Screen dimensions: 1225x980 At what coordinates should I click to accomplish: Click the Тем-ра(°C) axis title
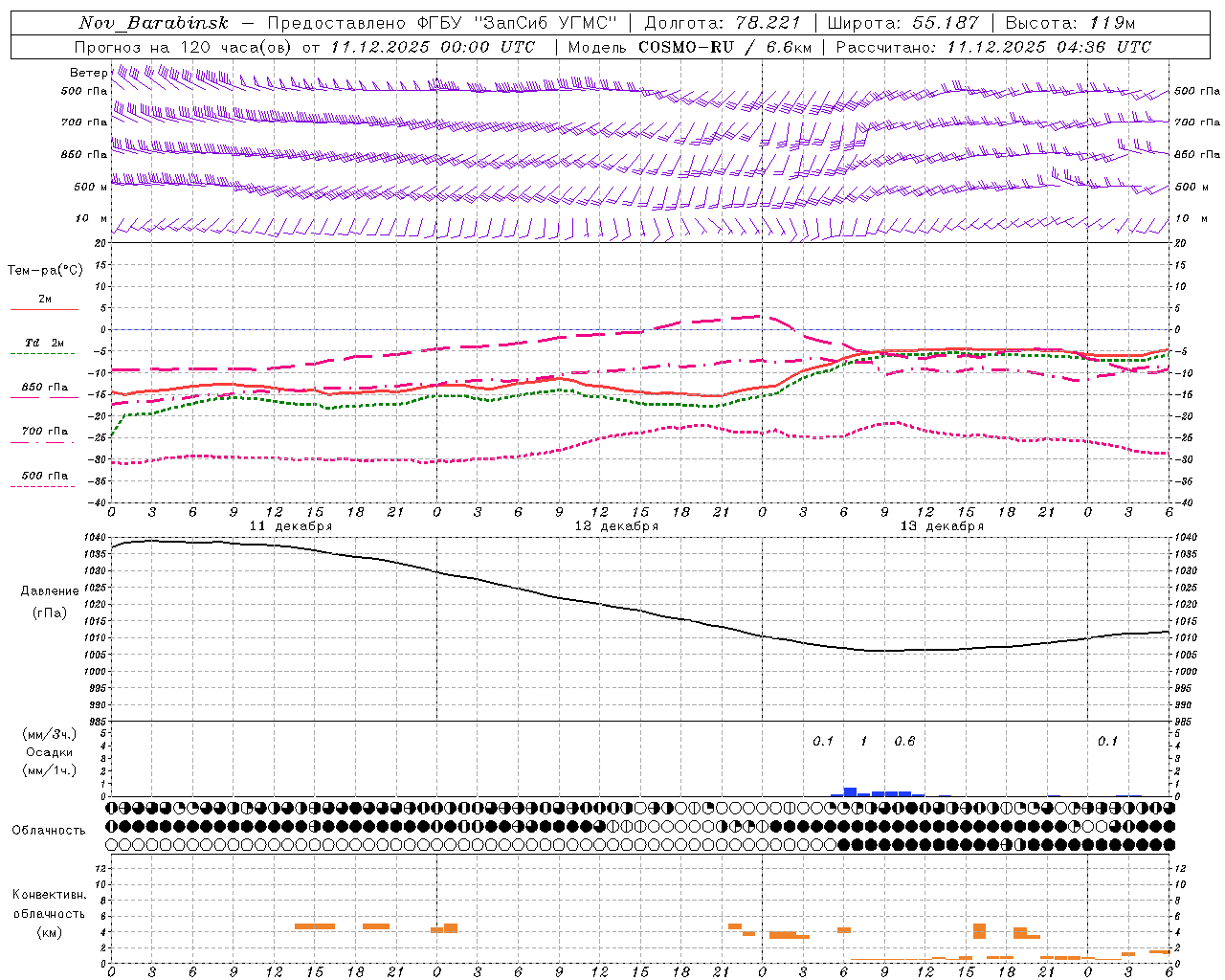coord(45,271)
